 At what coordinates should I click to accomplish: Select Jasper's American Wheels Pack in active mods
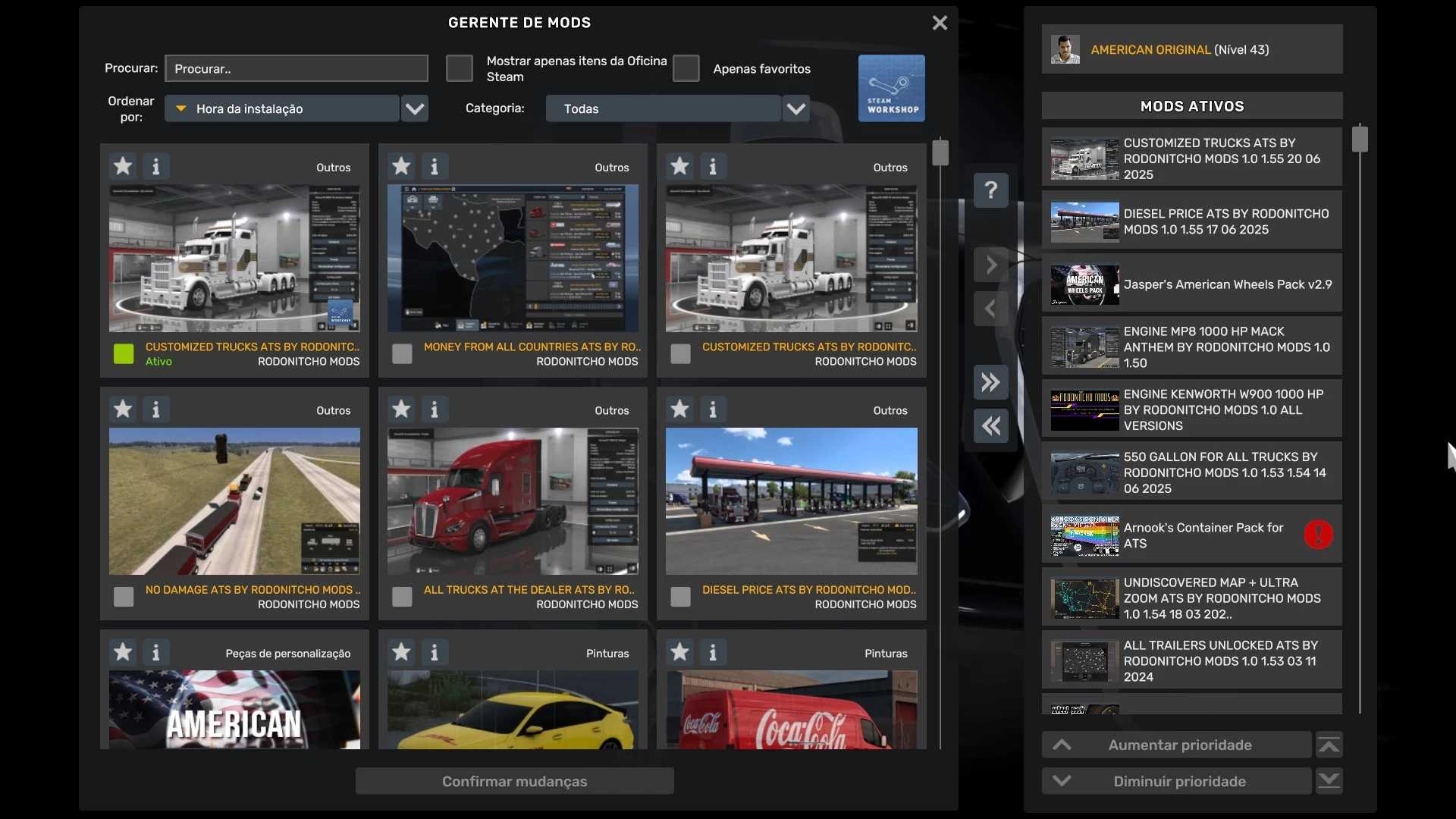point(1191,284)
